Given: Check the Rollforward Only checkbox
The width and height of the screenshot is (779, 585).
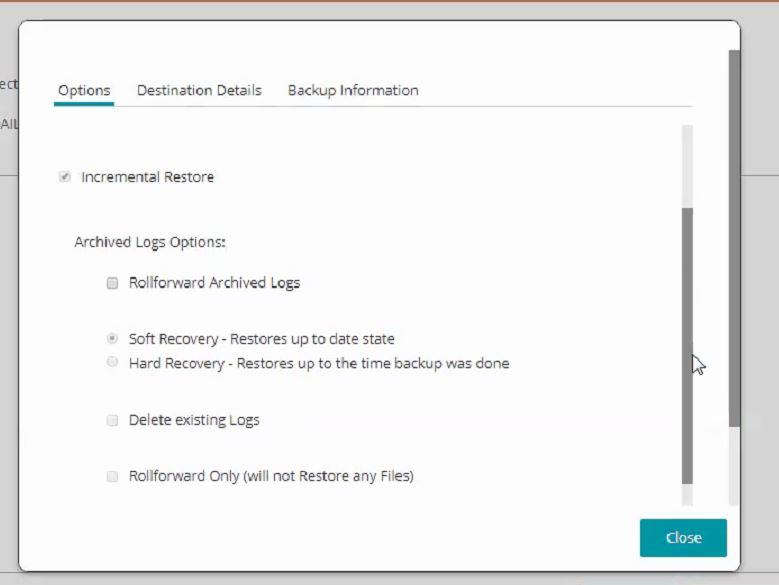Looking at the screenshot, I should (x=113, y=476).
